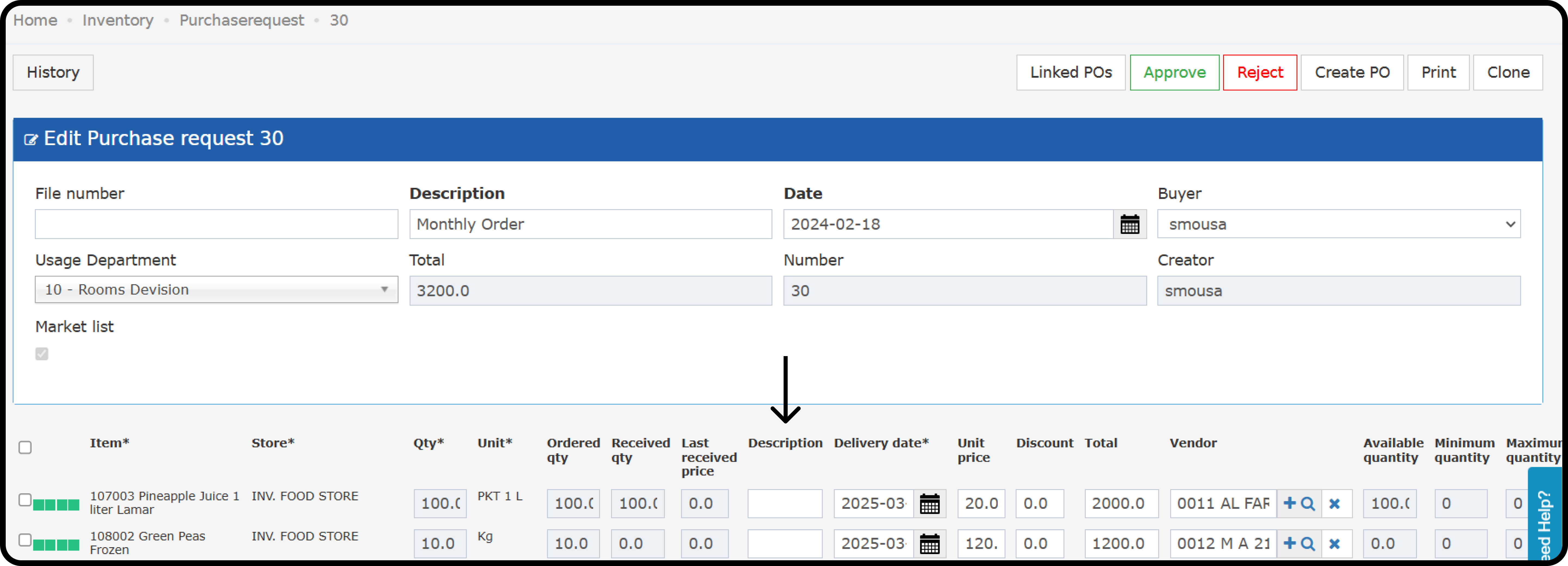Viewport: 1568px width, 566px height.
Task: Open Linked POs
Action: pos(1071,72)
